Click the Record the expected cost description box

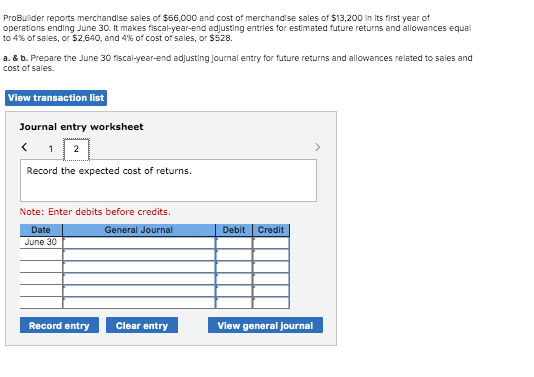pos(168,180)
